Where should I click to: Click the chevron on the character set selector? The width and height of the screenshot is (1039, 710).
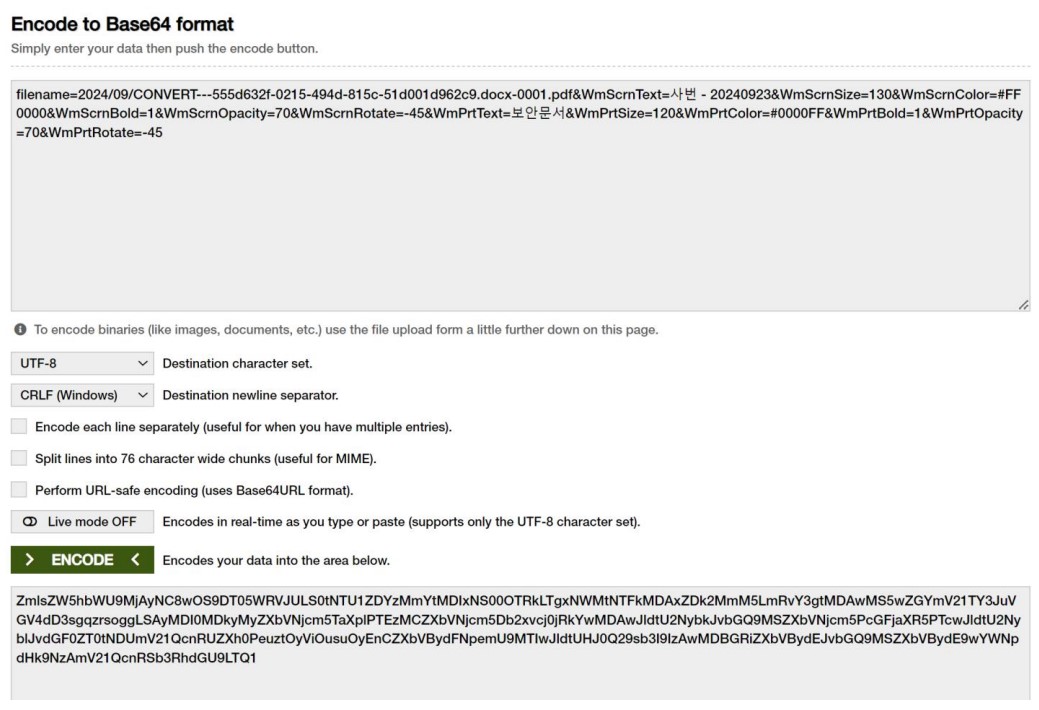point(141,363)
